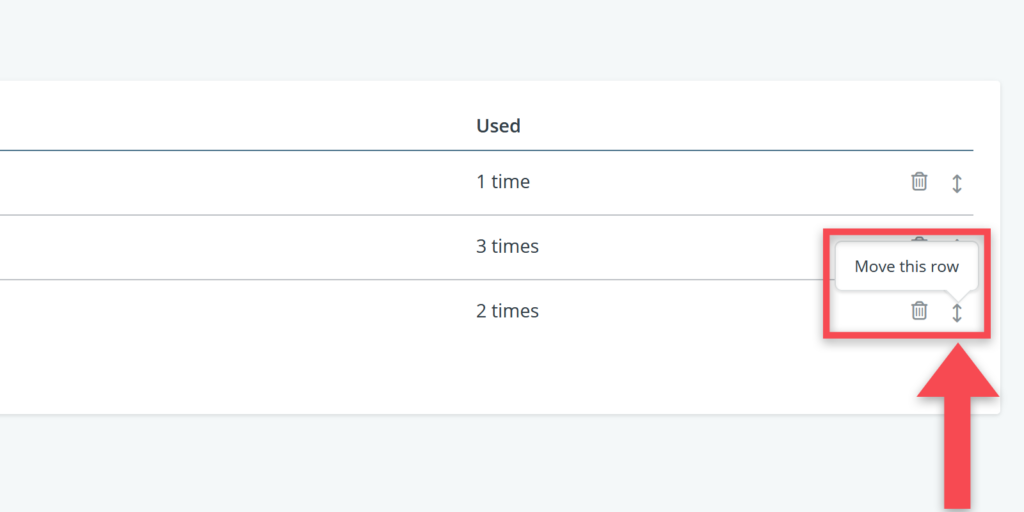Click move arrows on the 2 times row

point(957,313)
